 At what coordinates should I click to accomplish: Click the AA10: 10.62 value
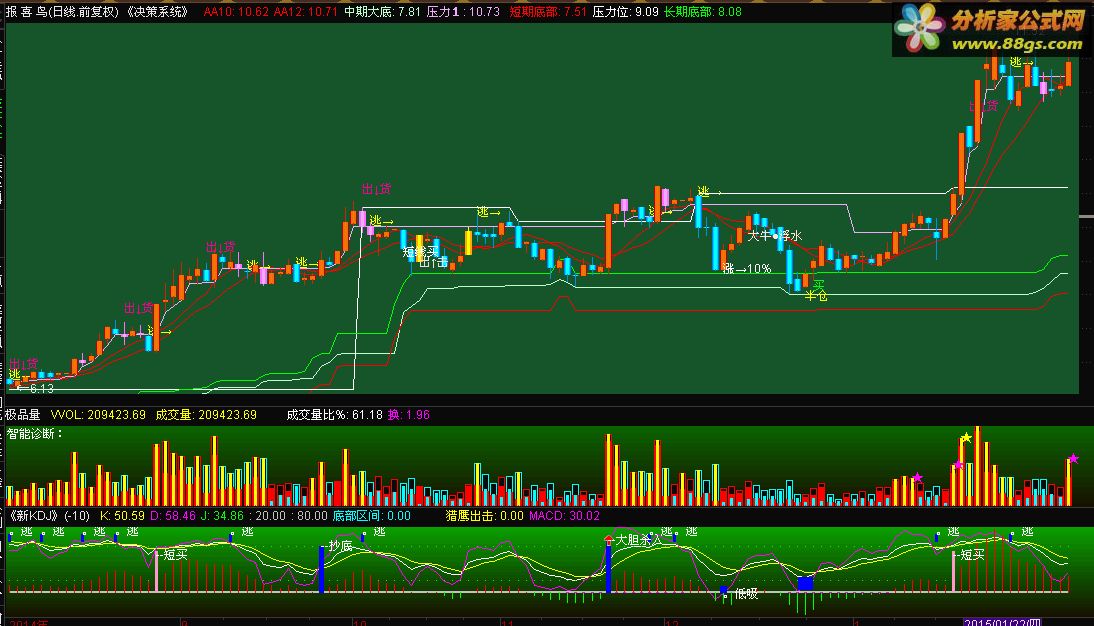pos(236,12)
